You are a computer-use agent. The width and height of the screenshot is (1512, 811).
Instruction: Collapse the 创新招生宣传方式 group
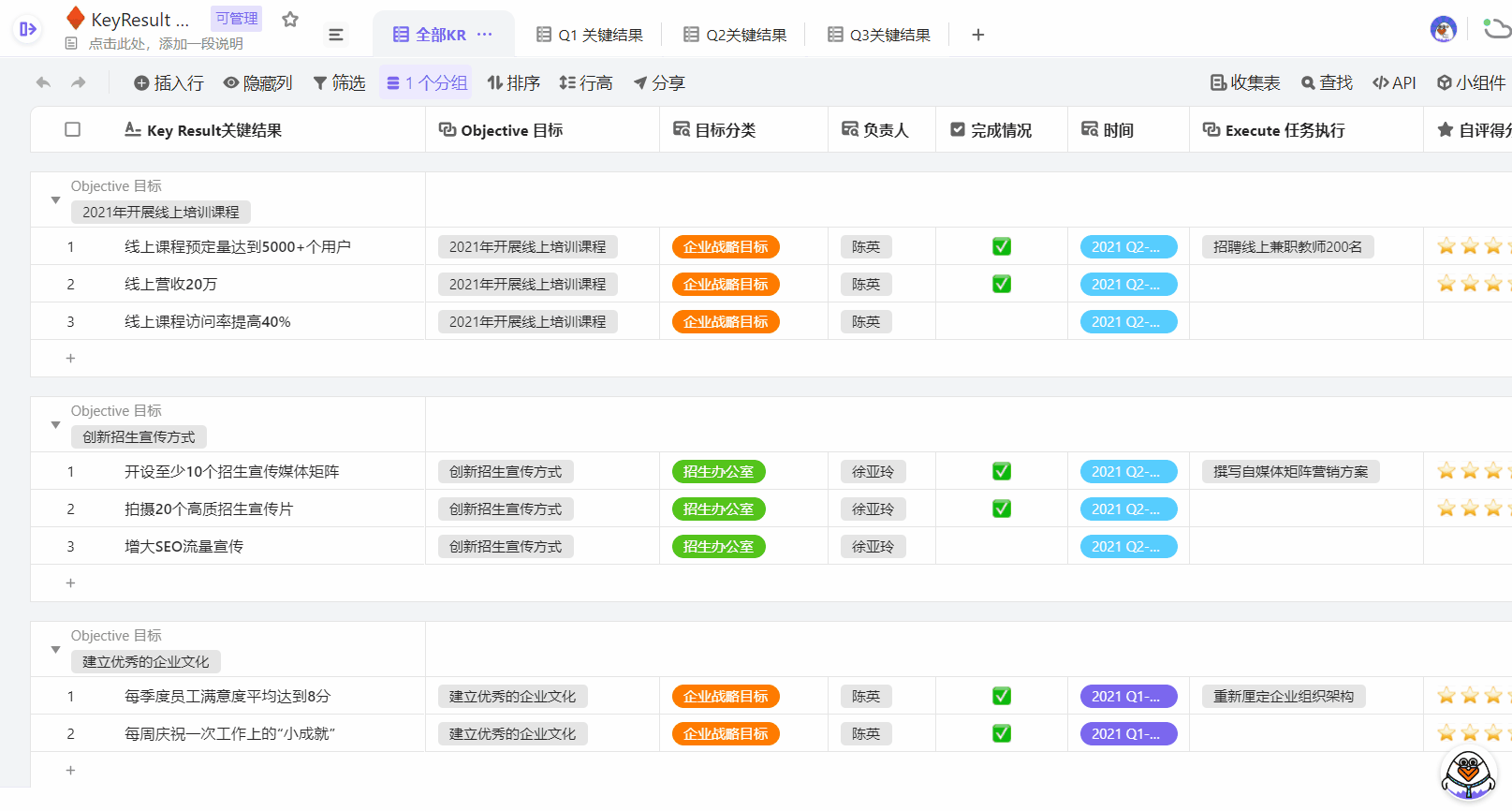click(55, 425)
